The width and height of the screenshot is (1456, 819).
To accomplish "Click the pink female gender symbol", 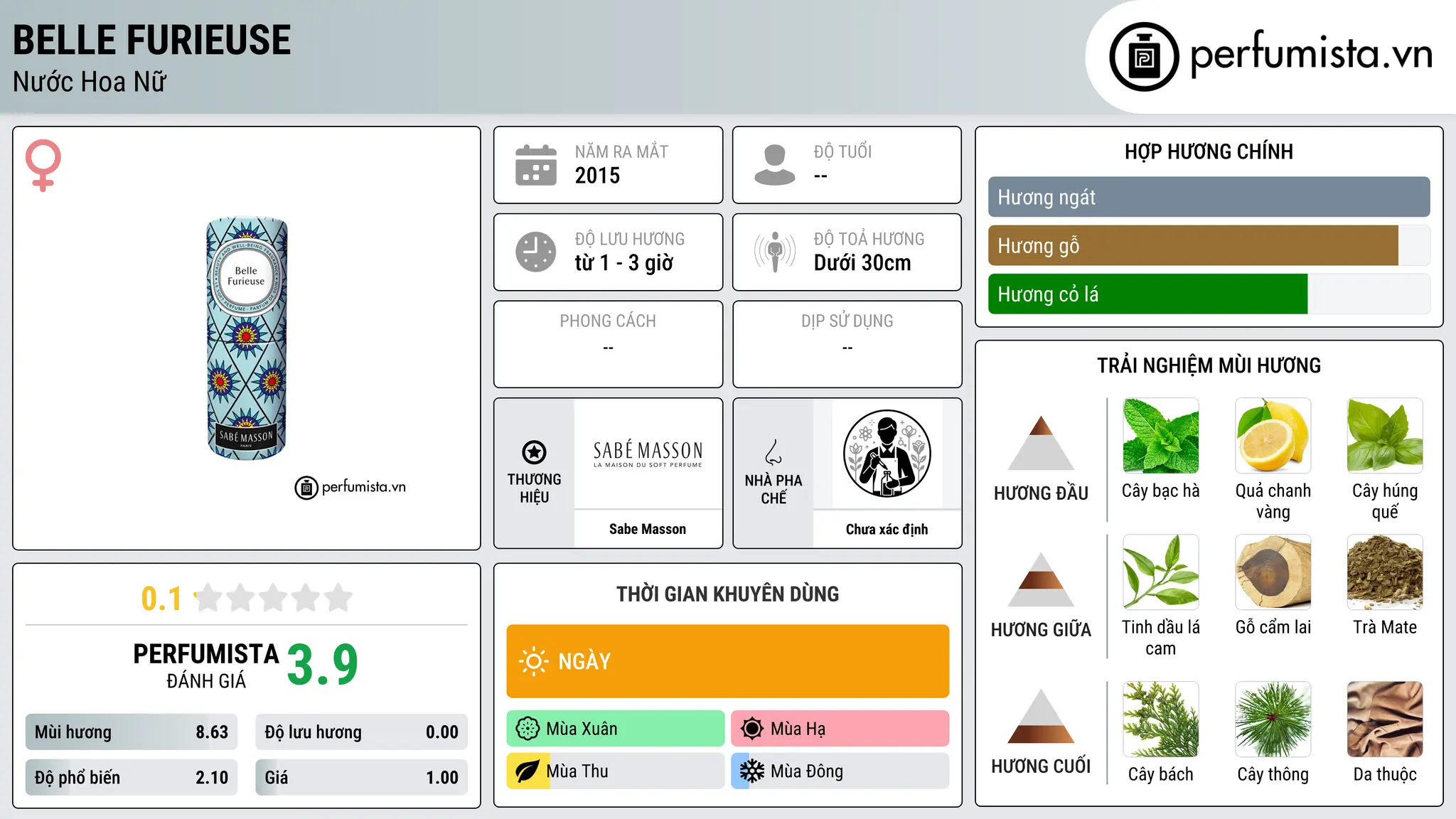I will click(x=43, y=166).
